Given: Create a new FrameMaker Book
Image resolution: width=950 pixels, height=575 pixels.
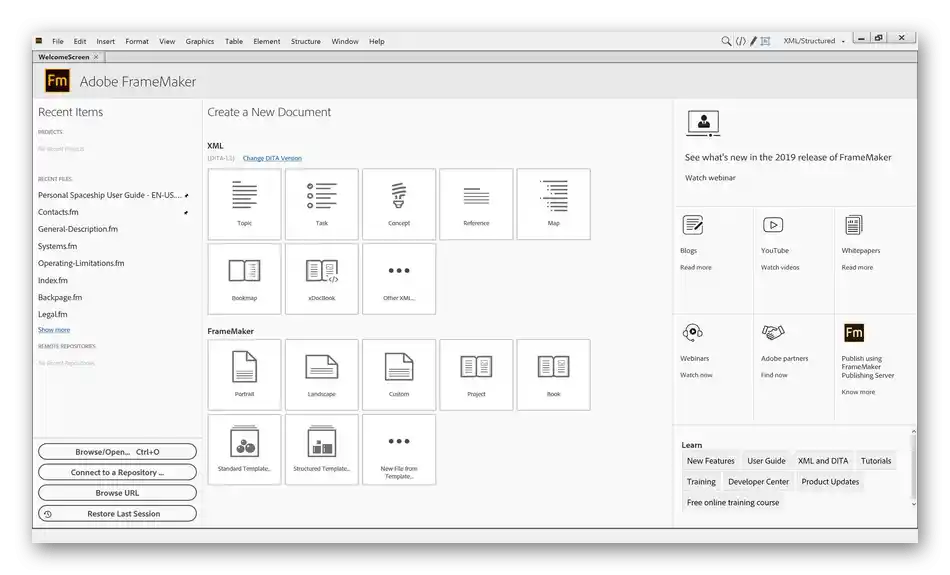Looking at the screenshot, I should (553, 375).
